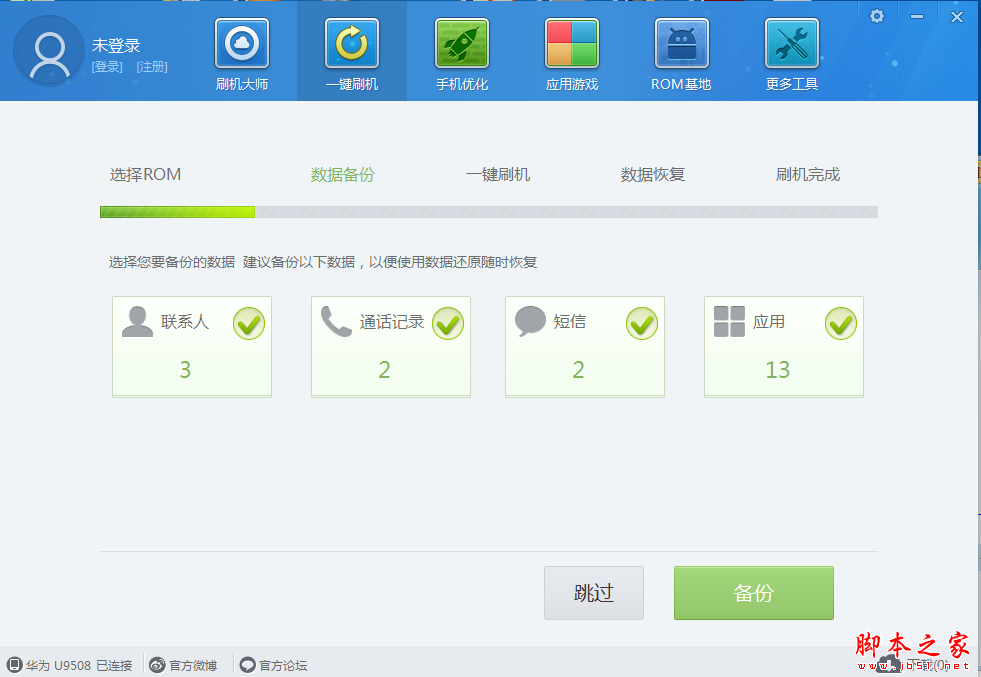Uncheck the 短信 backup checkmark
Viewport: 981px width, 677px height.
(x=642, y=323)
